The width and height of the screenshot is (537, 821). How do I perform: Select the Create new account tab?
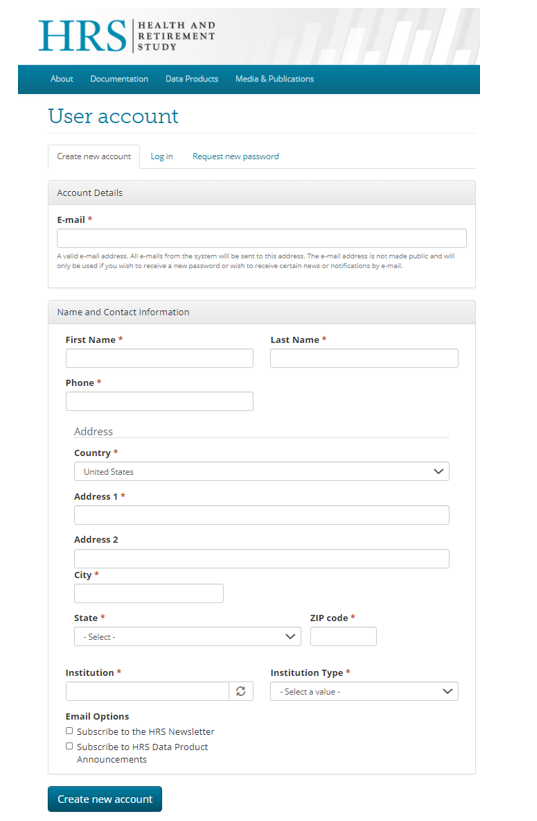point(94,157)
